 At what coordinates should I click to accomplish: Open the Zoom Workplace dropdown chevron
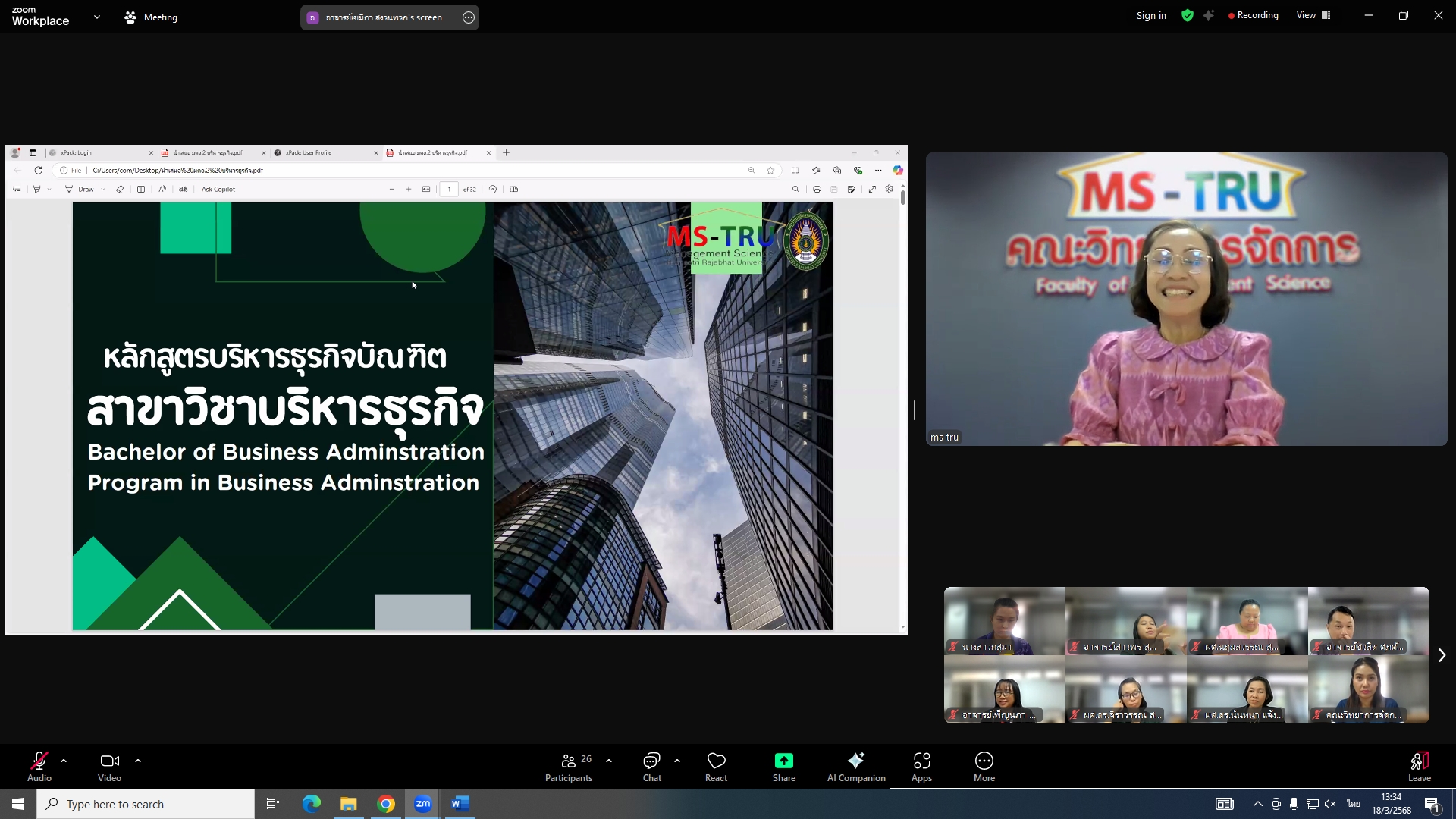coord(97,17)
